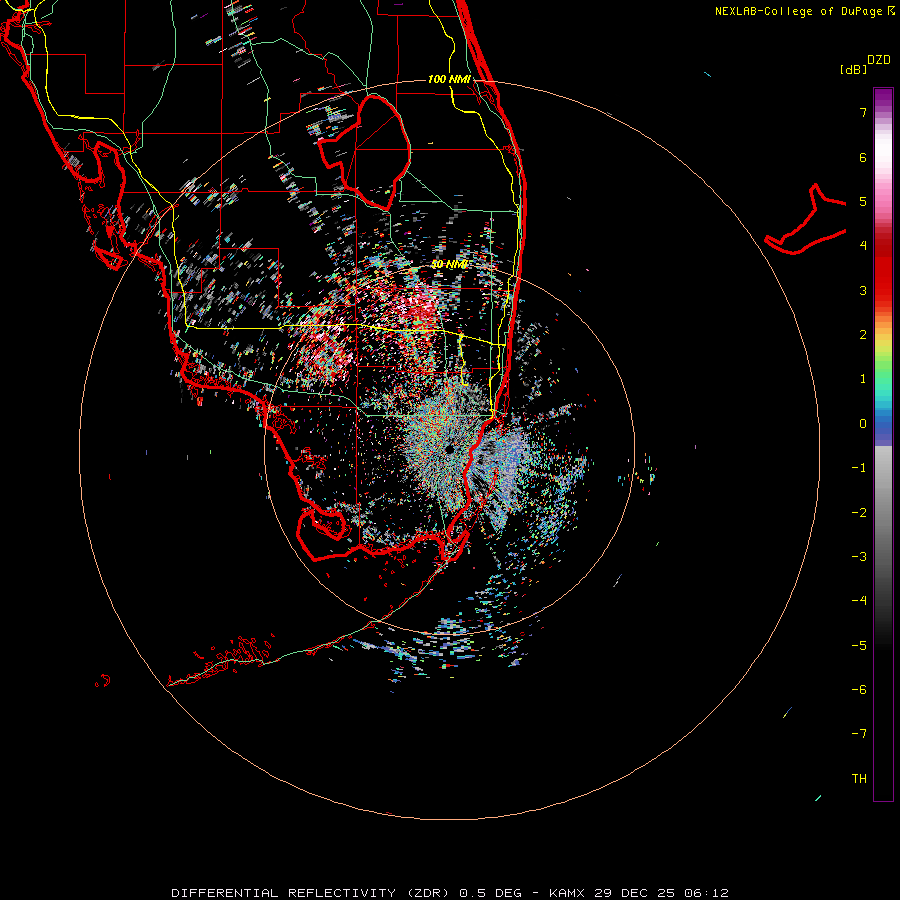This screenshot has width=900, height=900.
Task: Click the 2 value on color scale
Action: click(x=863, y=335)
